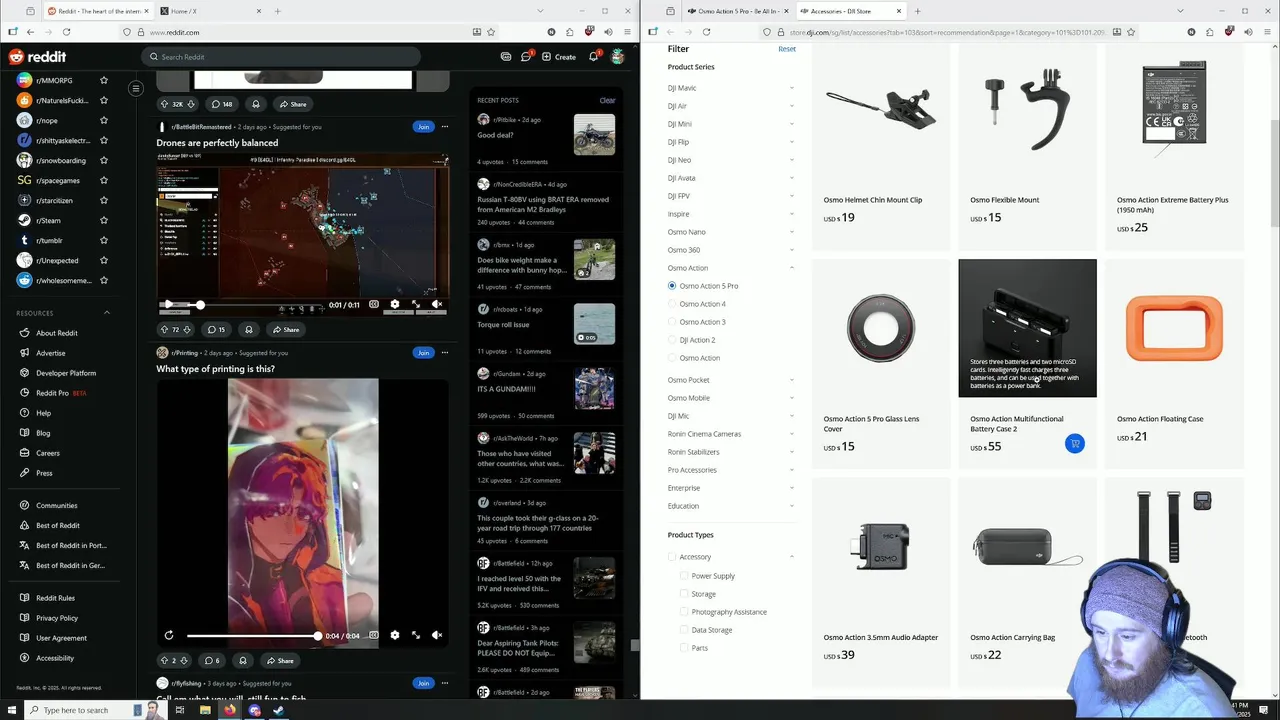Viewport: 1280px width, 720px height.
Task: Play the drones video
Action: [169, 304]
